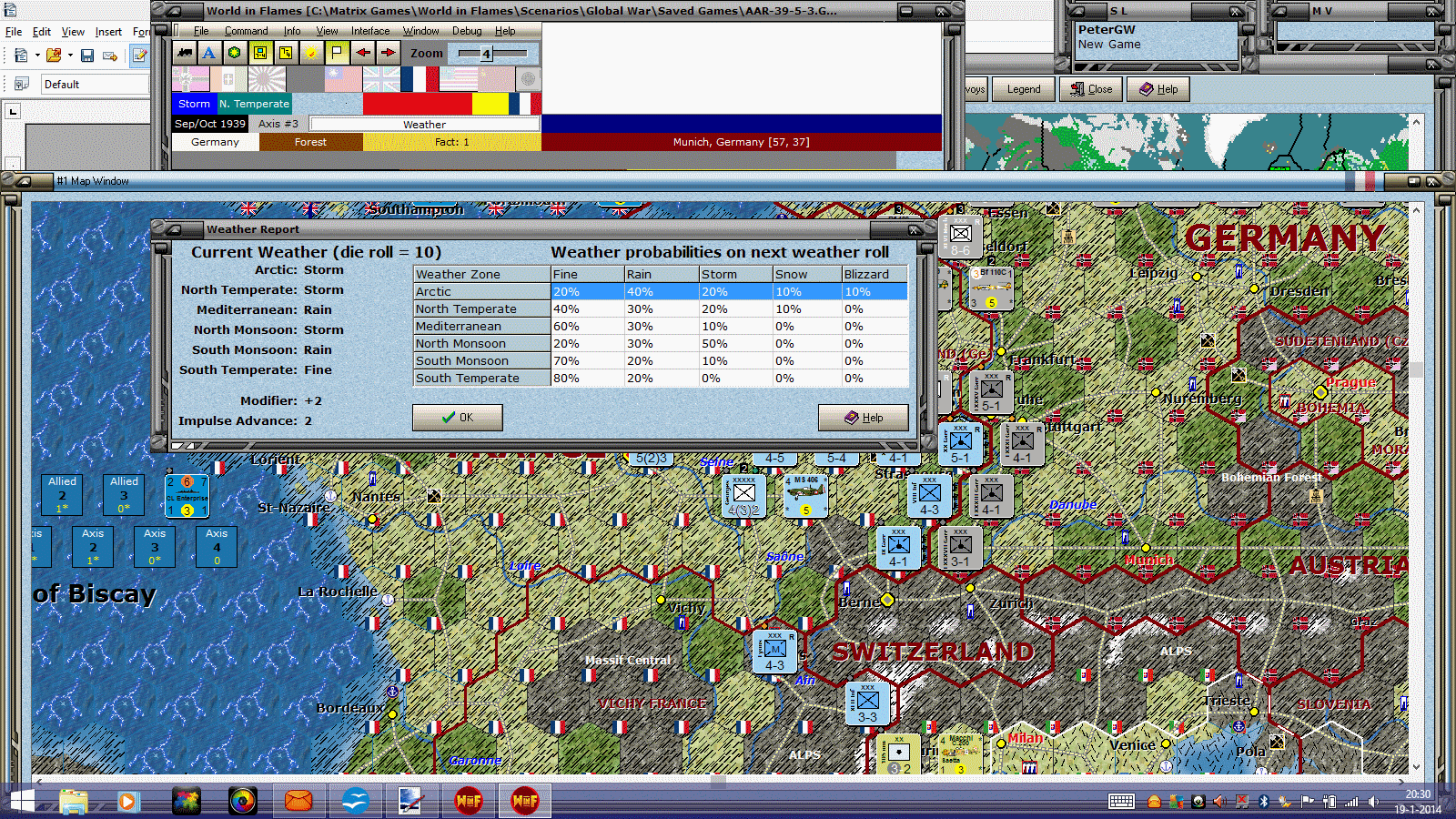Adjust the Zoom slider handle

(487, 54)
